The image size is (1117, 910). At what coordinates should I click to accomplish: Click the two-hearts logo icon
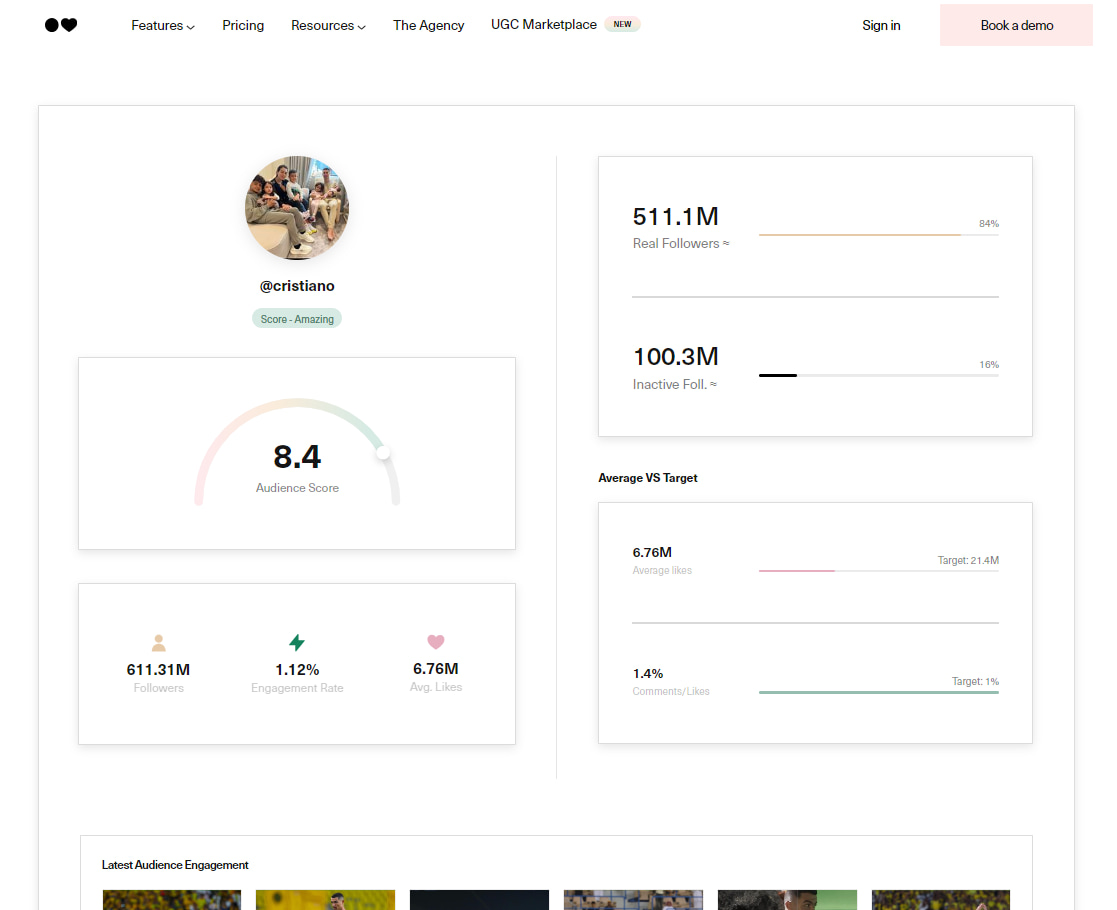point(61,25)
